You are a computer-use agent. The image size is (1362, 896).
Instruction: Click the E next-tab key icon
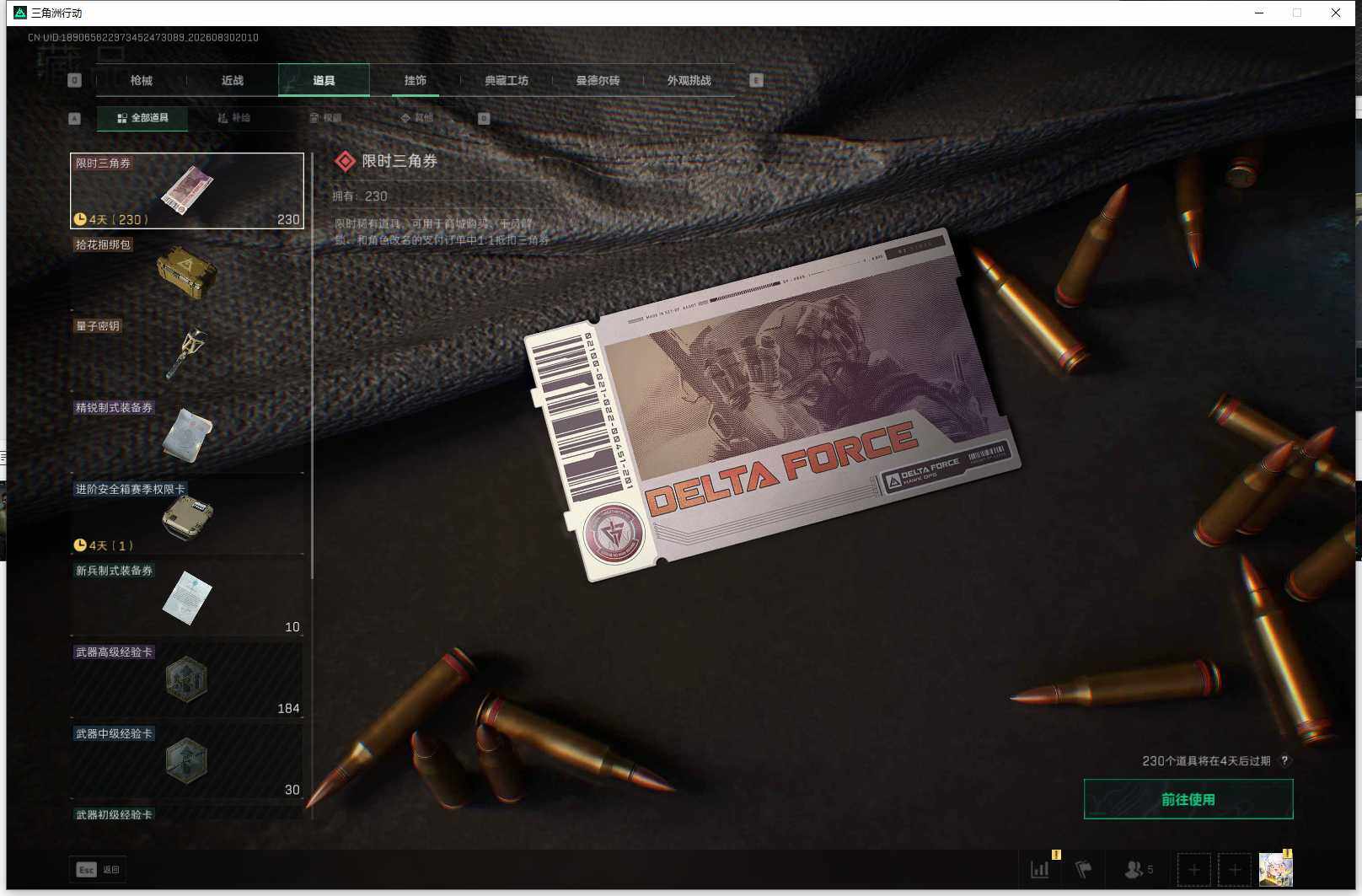pos(756,80)
